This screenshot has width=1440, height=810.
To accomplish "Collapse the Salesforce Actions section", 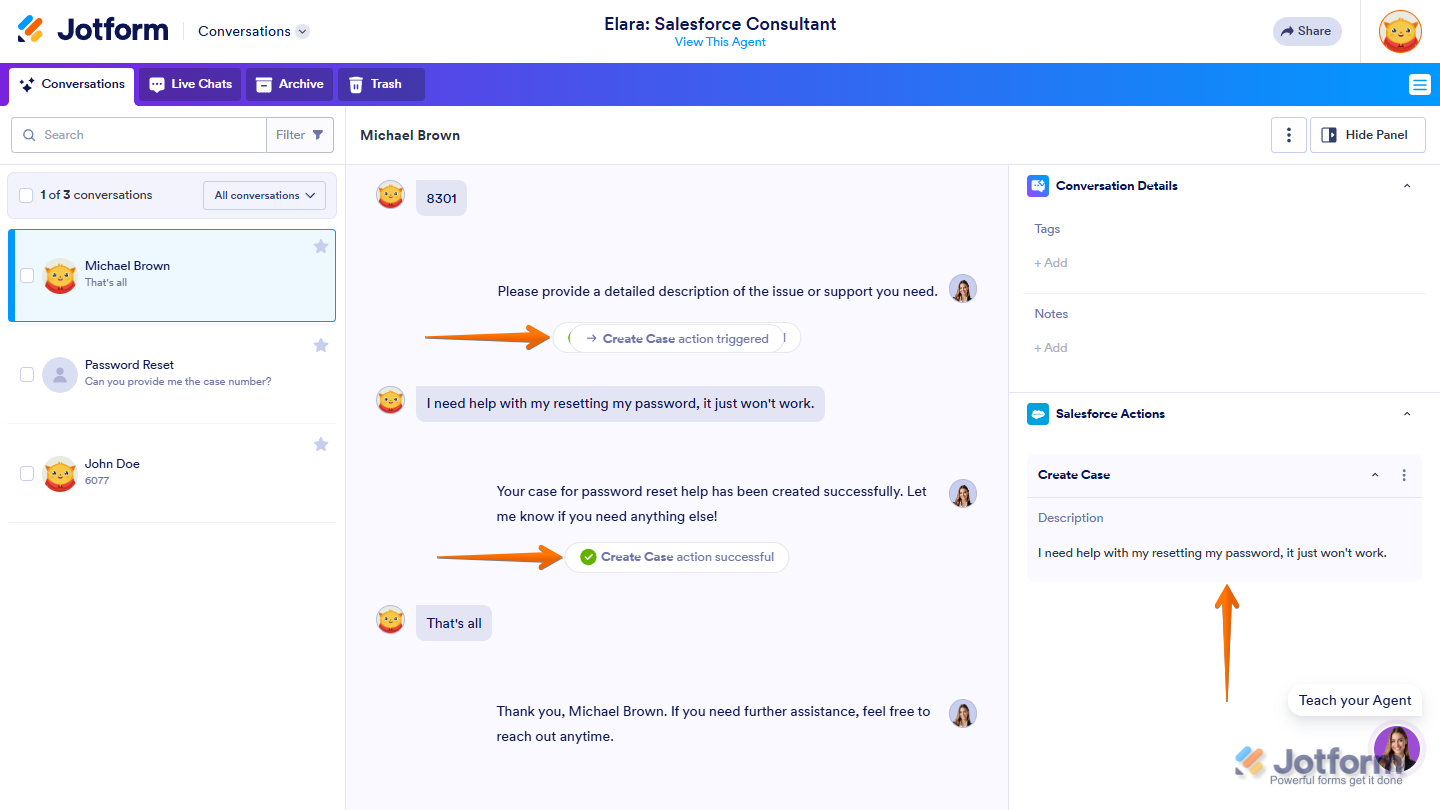I will point(1407,414).
